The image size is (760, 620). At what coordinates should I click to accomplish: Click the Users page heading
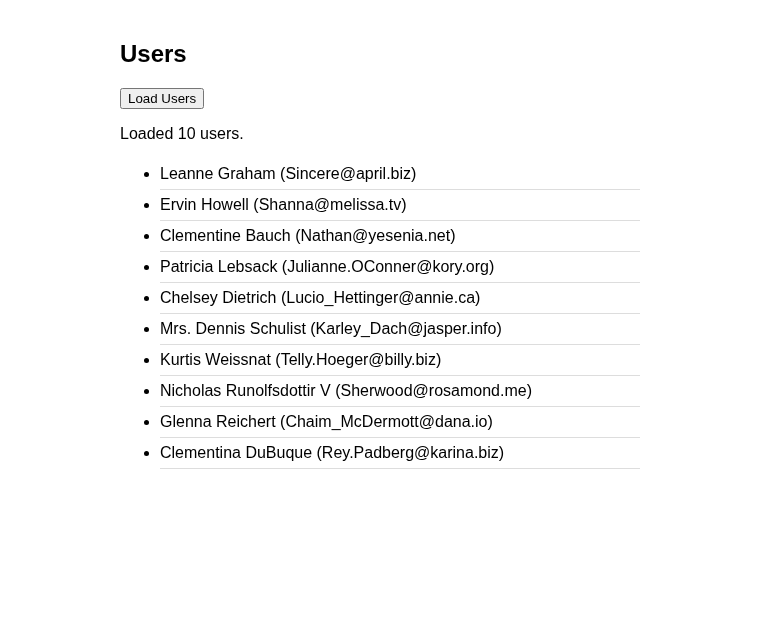[x=153, y=54]
